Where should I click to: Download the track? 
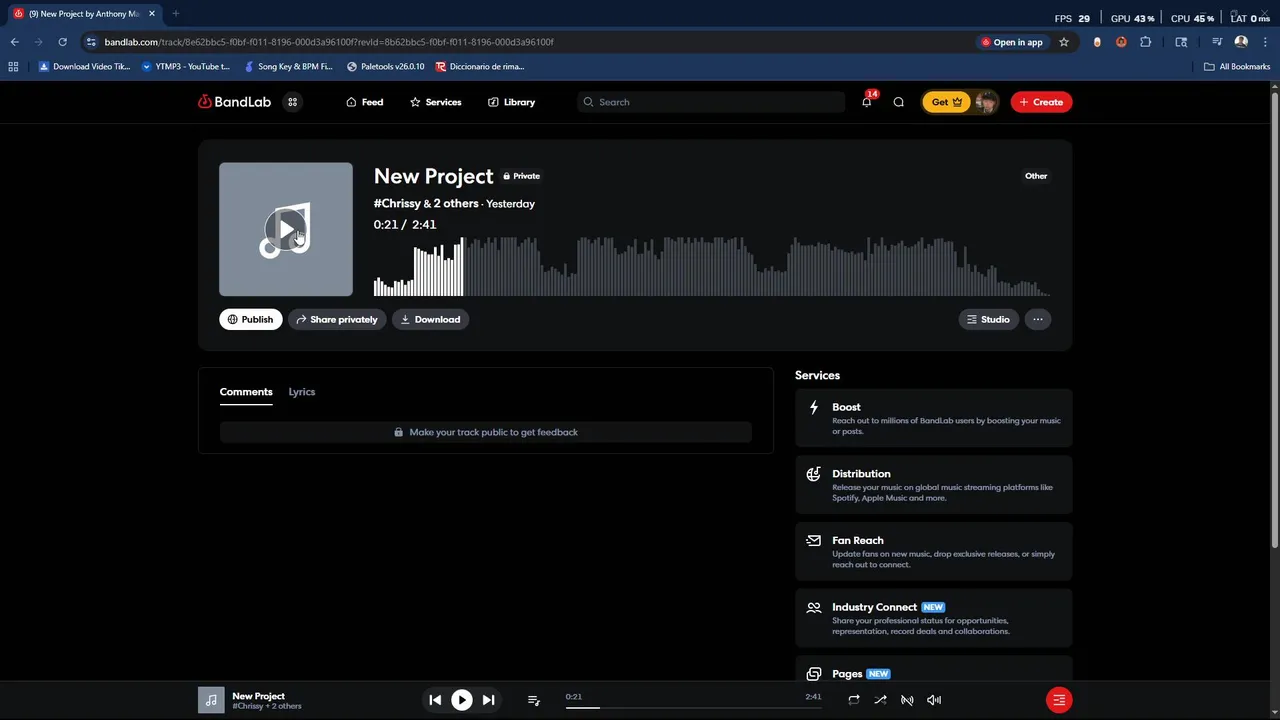[x=430, y=319]
